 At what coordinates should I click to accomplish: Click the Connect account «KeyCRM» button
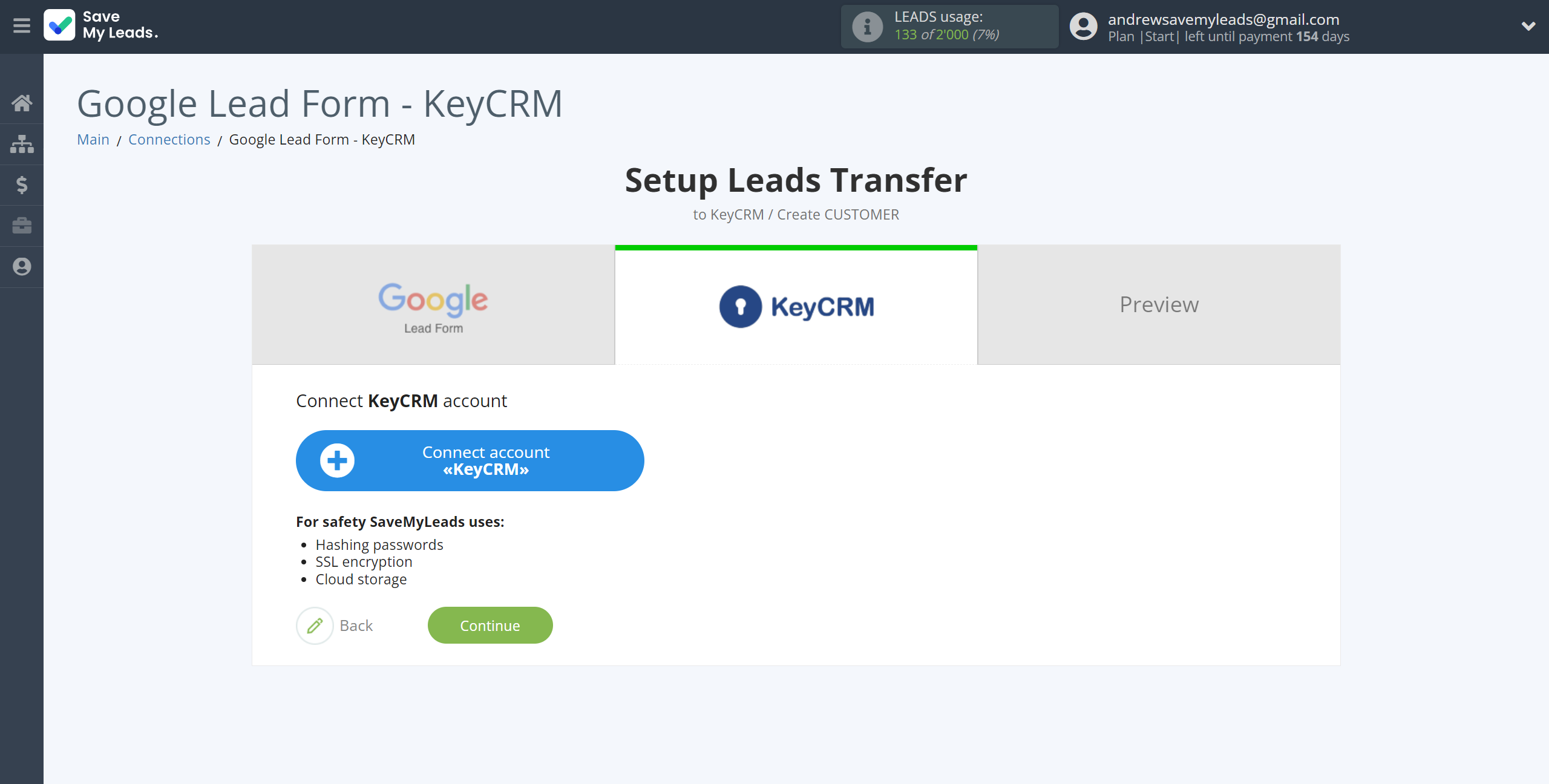471,461
